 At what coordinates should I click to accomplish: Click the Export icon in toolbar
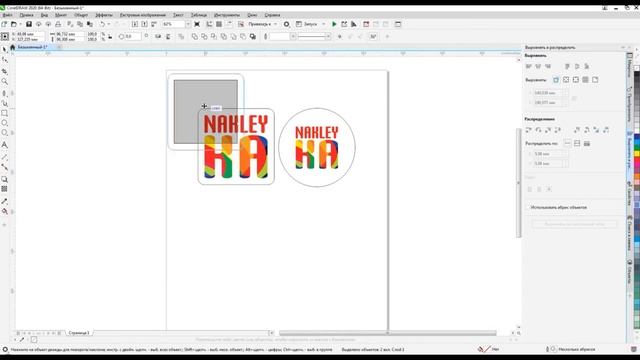tap(144, 24)
